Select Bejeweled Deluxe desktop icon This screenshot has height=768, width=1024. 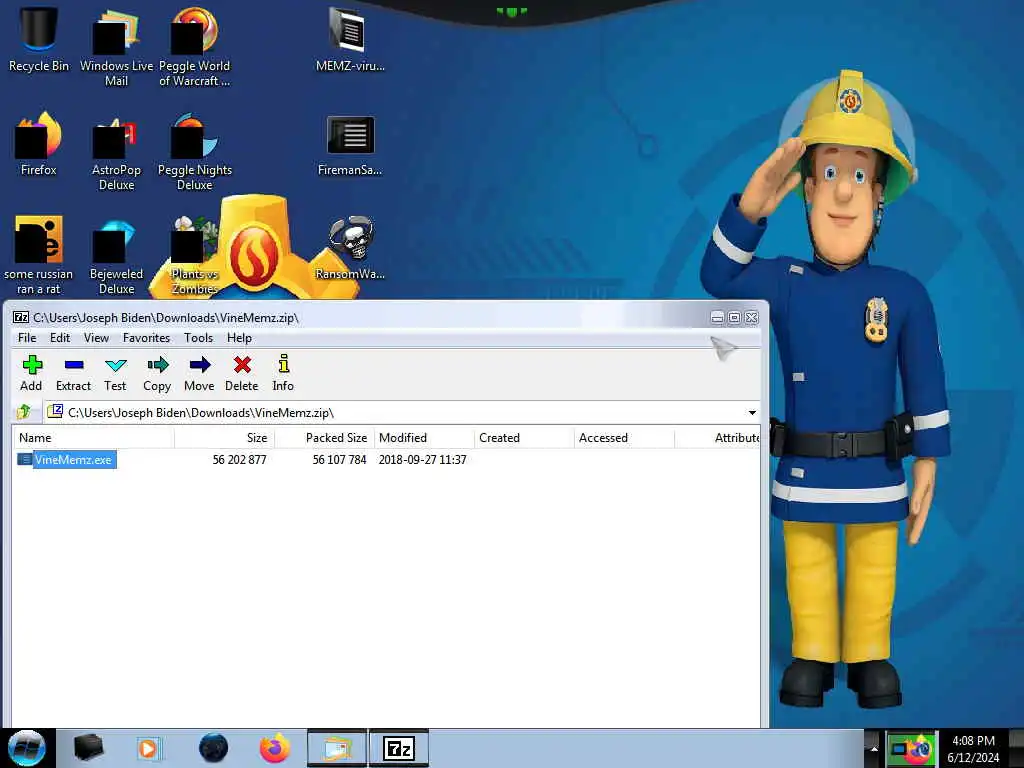[x=116, y=255]
